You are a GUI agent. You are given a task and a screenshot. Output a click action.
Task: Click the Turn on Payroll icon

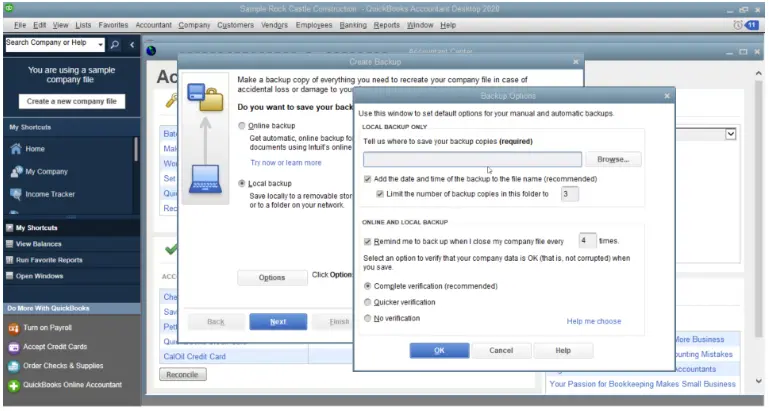click(14, 328)
